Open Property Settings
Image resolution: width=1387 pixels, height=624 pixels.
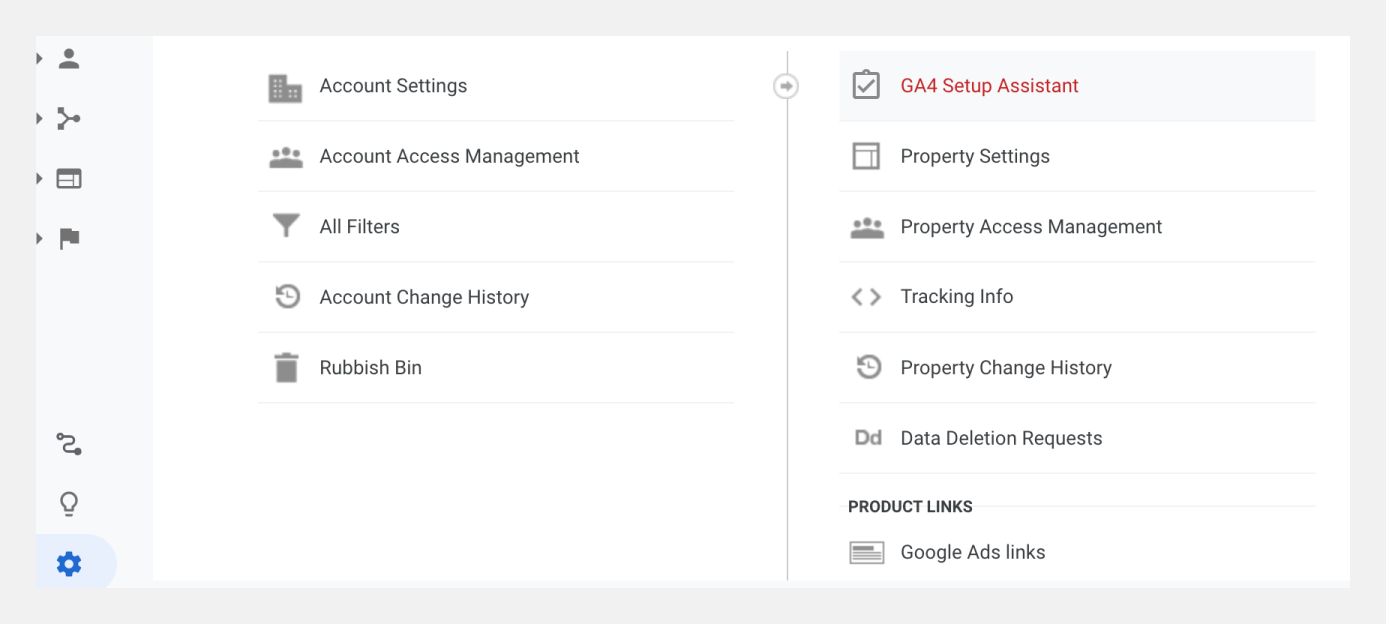coord(975,156)
